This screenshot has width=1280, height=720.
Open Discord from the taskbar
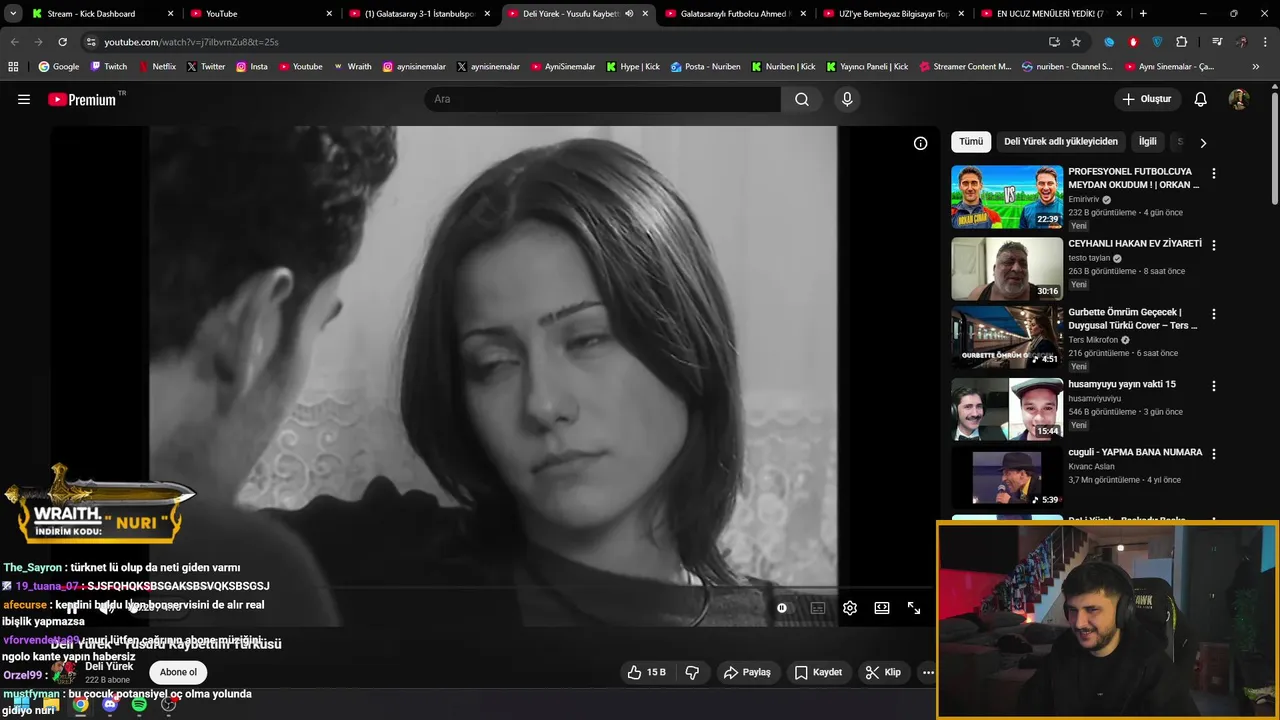point(110,704)
